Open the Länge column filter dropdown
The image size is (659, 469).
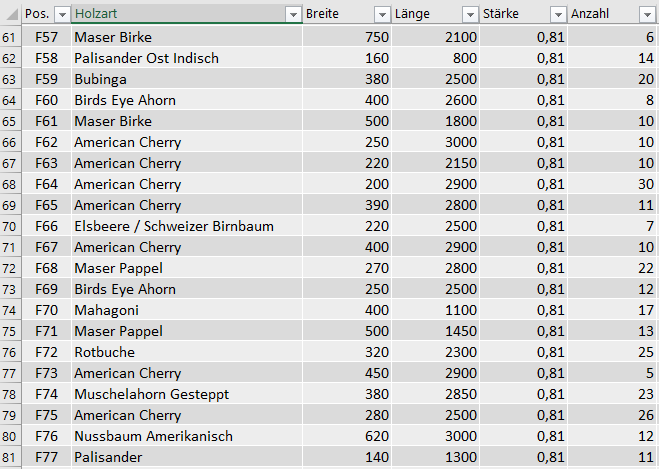point(470,15)
